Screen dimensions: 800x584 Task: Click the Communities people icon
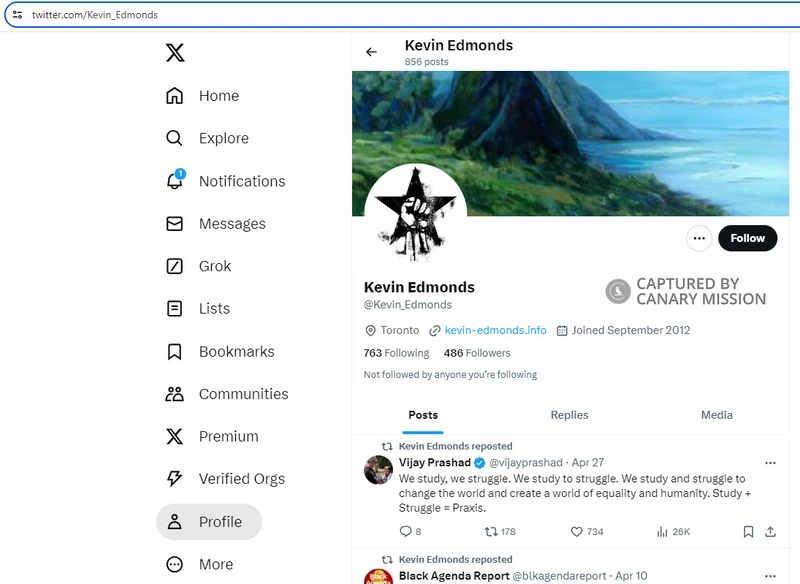click(x=174, y=394)
